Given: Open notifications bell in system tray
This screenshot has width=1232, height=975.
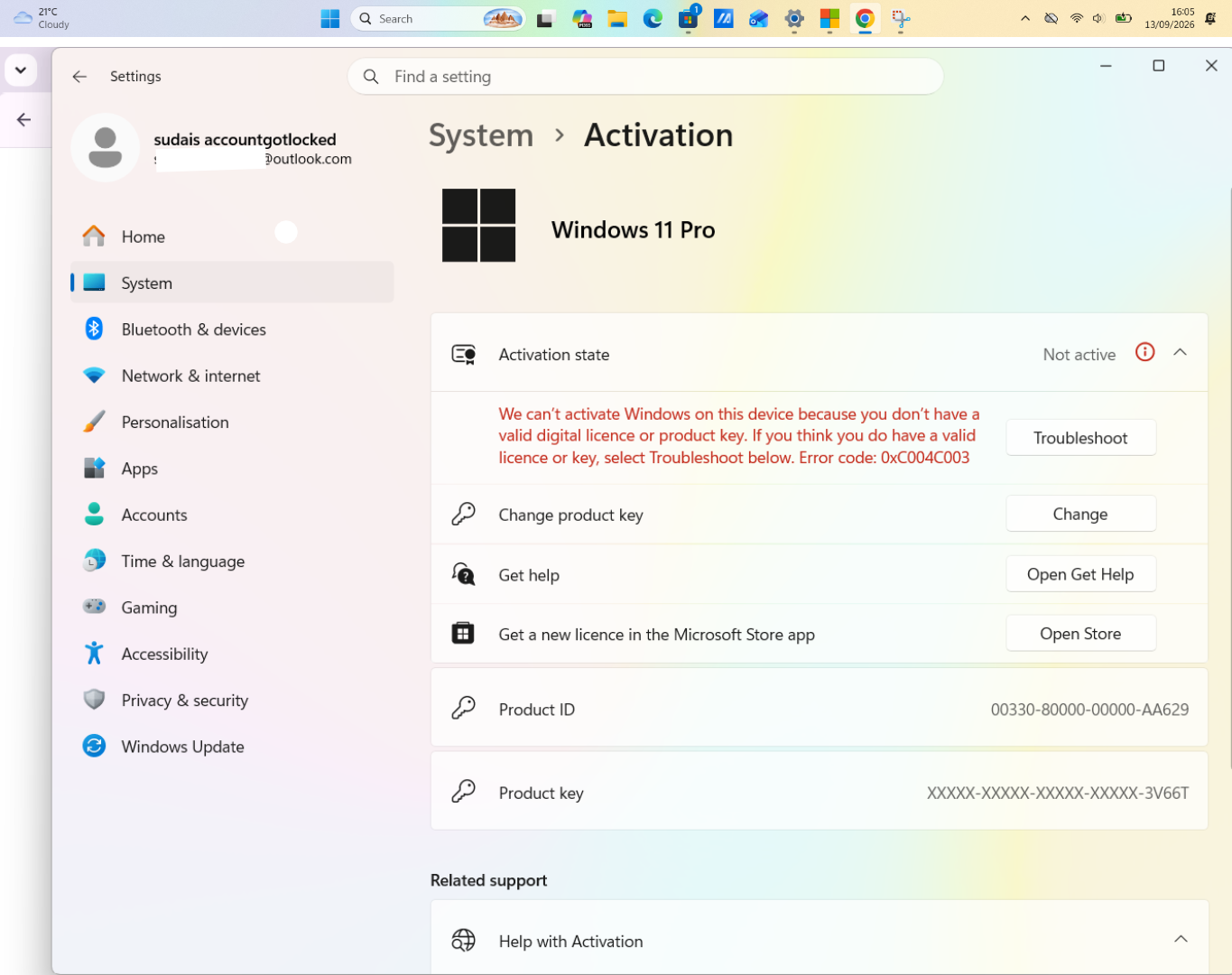Looking at the screenshot, I should pos(1211,18).
